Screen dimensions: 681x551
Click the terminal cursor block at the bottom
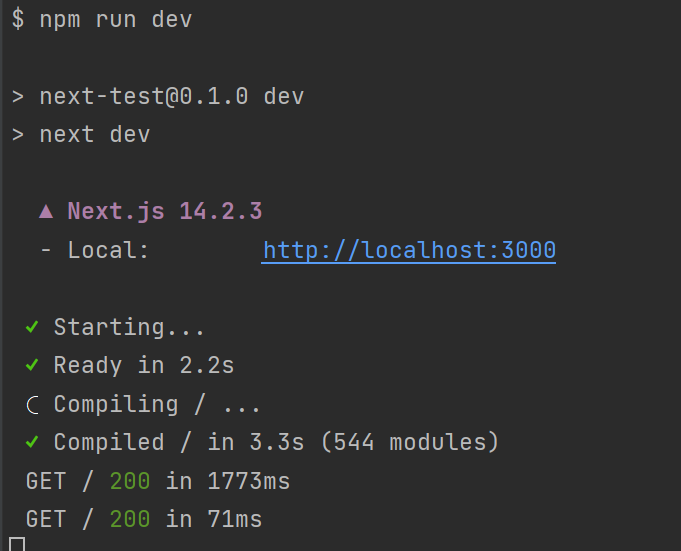tap(17, 544)
